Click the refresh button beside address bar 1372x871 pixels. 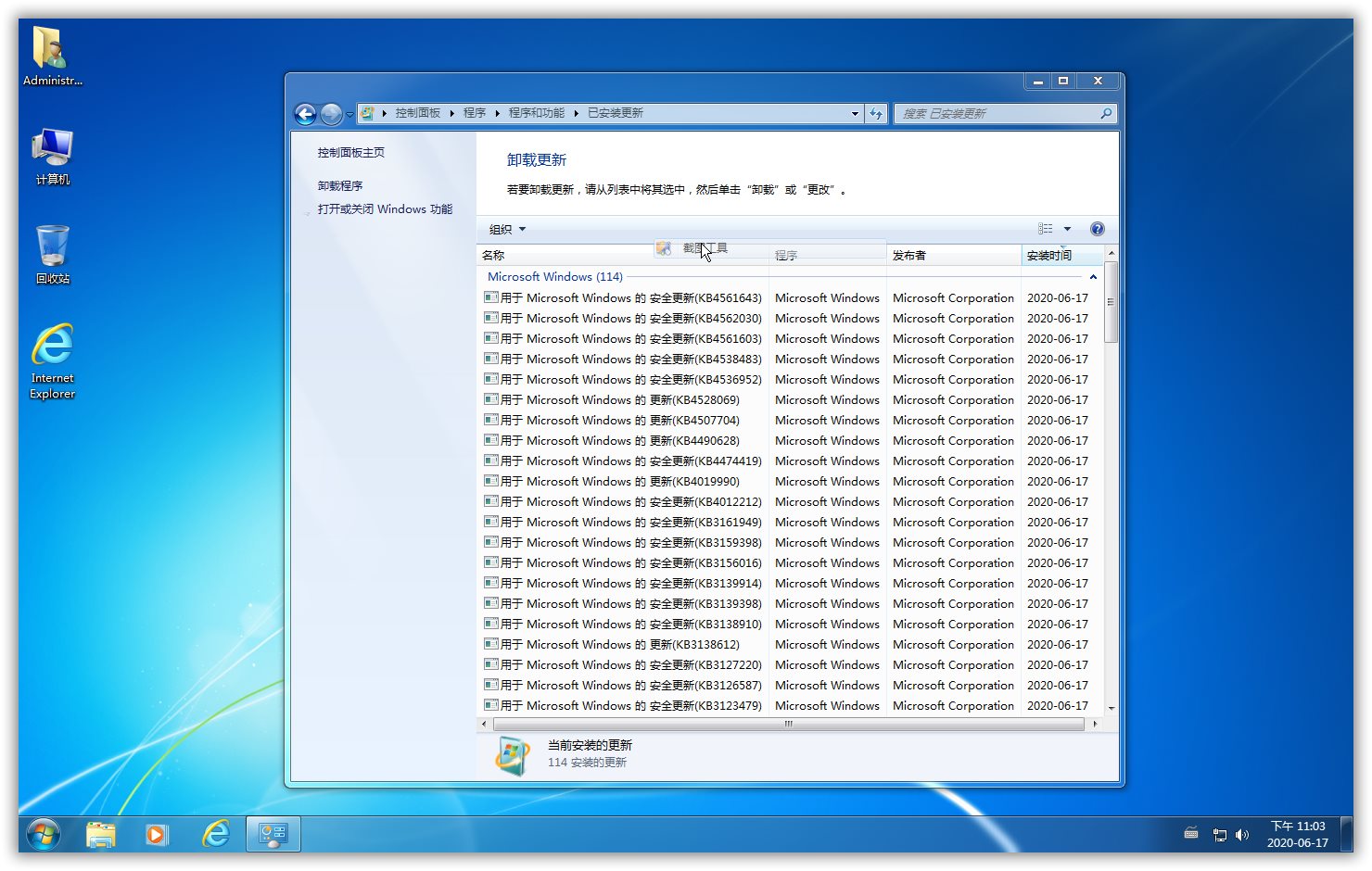(x=876, y=114)
